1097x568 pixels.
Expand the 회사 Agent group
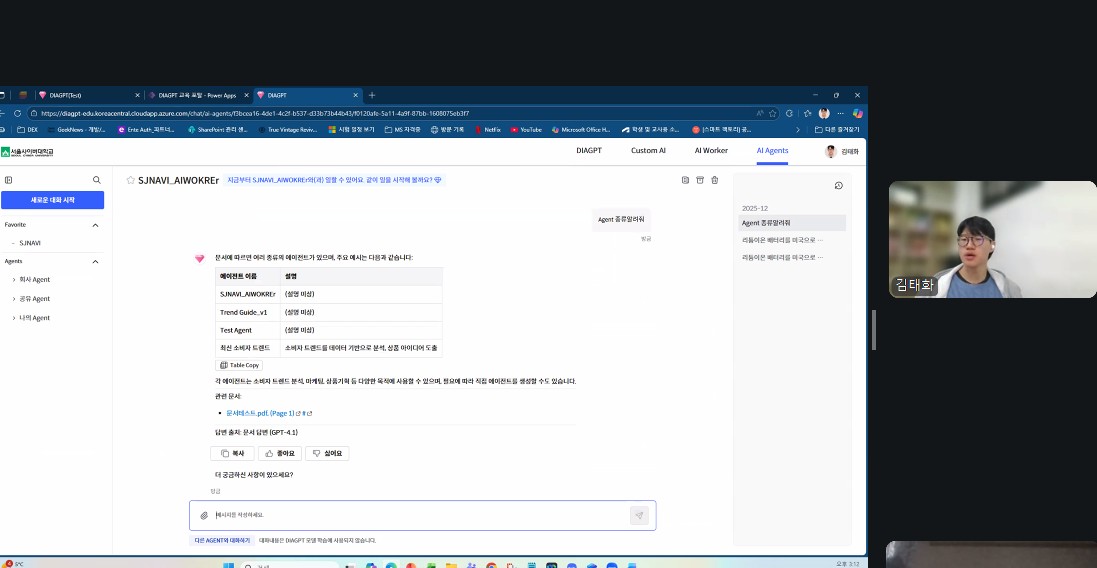pos(31,280)
